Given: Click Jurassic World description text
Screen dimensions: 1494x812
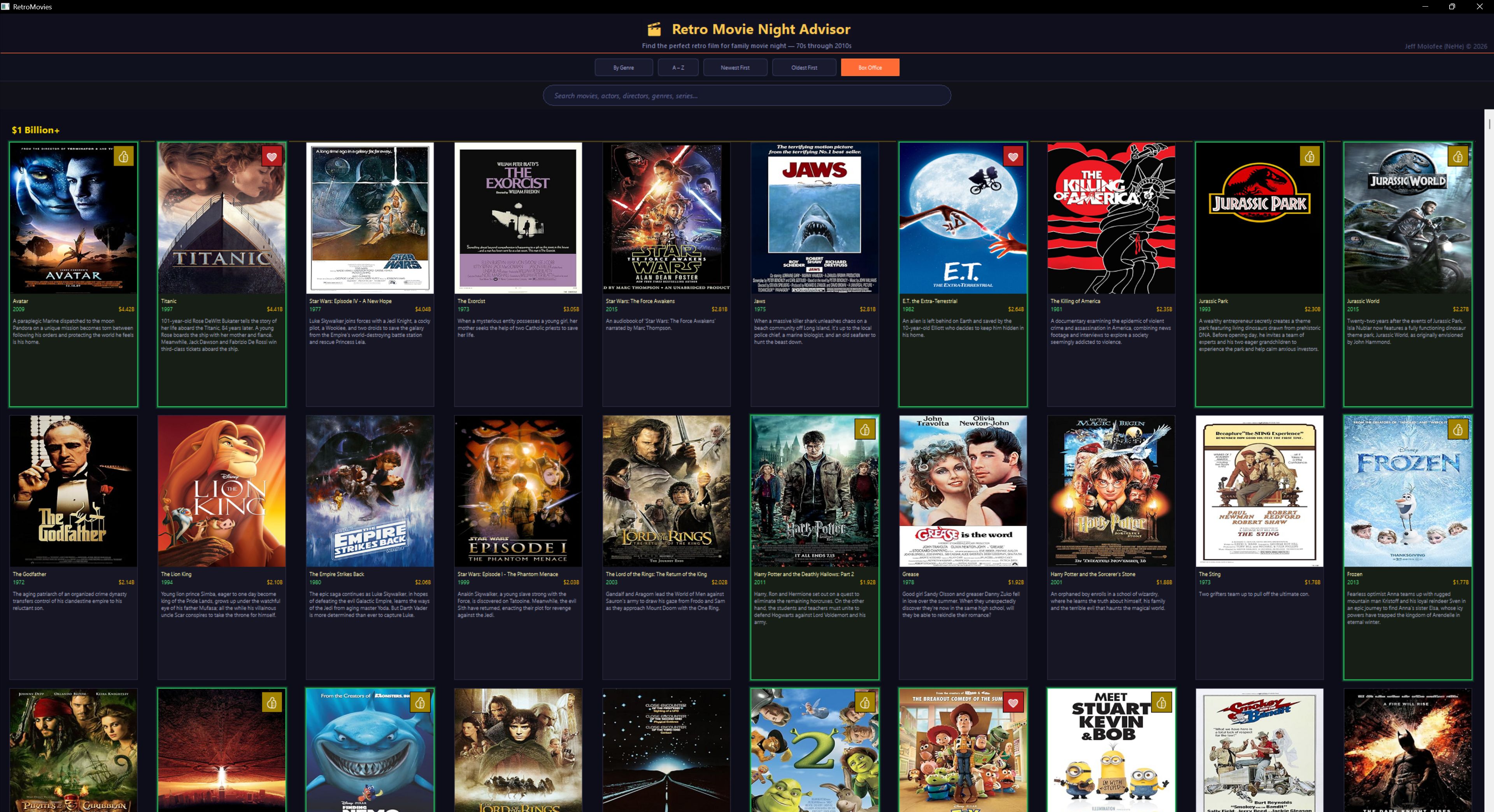Looking at the screenshot, I should 1406,331.
